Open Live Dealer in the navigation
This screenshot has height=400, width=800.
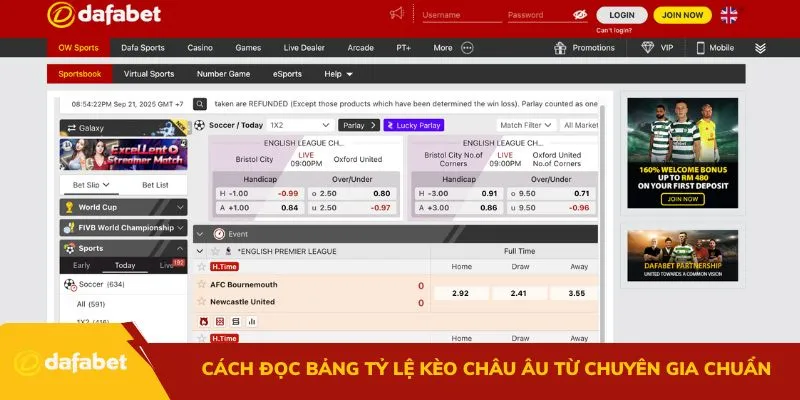point(304,47)
